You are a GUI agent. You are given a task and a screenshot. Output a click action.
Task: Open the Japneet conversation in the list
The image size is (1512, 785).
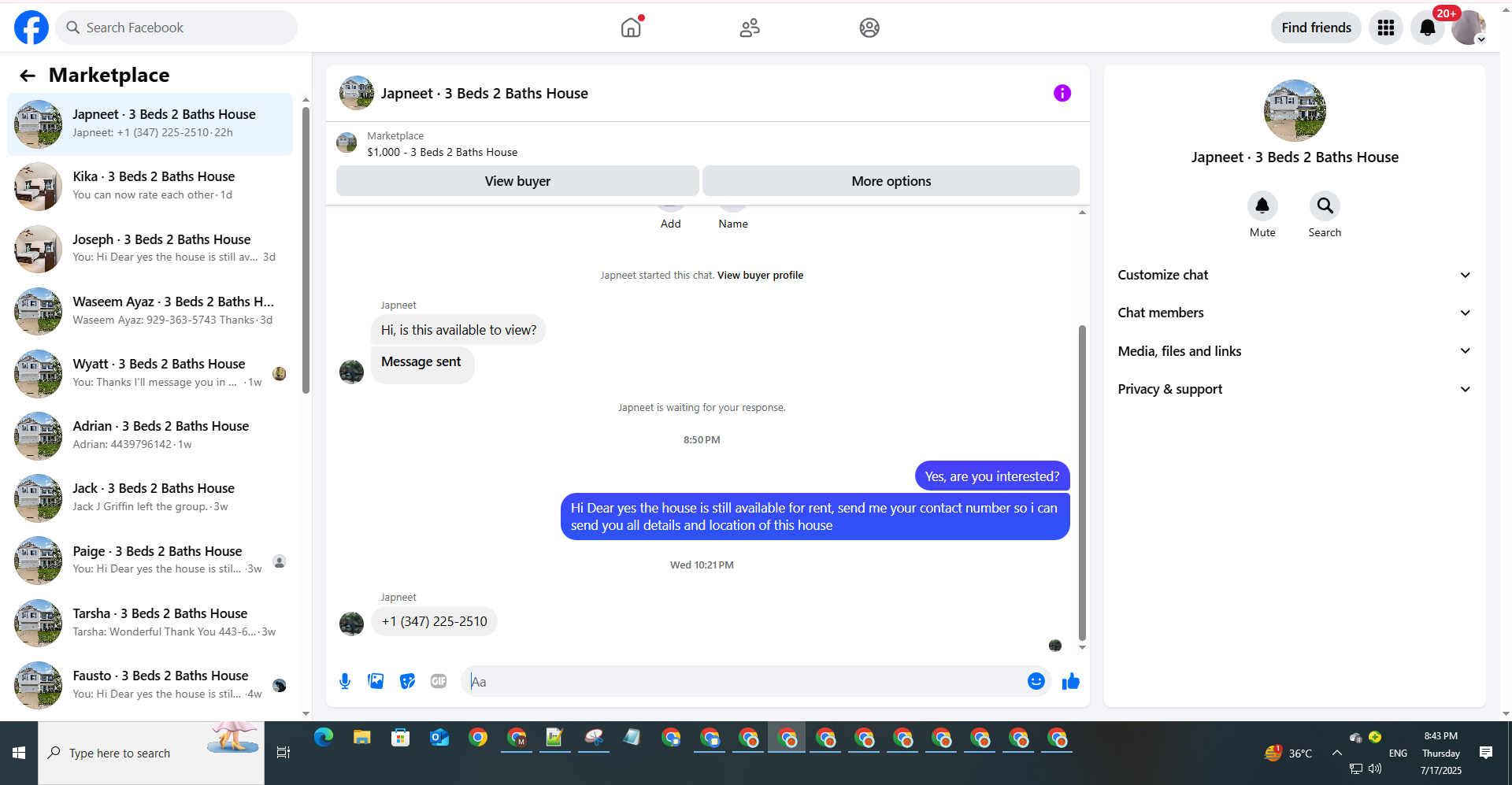point(150,124)
